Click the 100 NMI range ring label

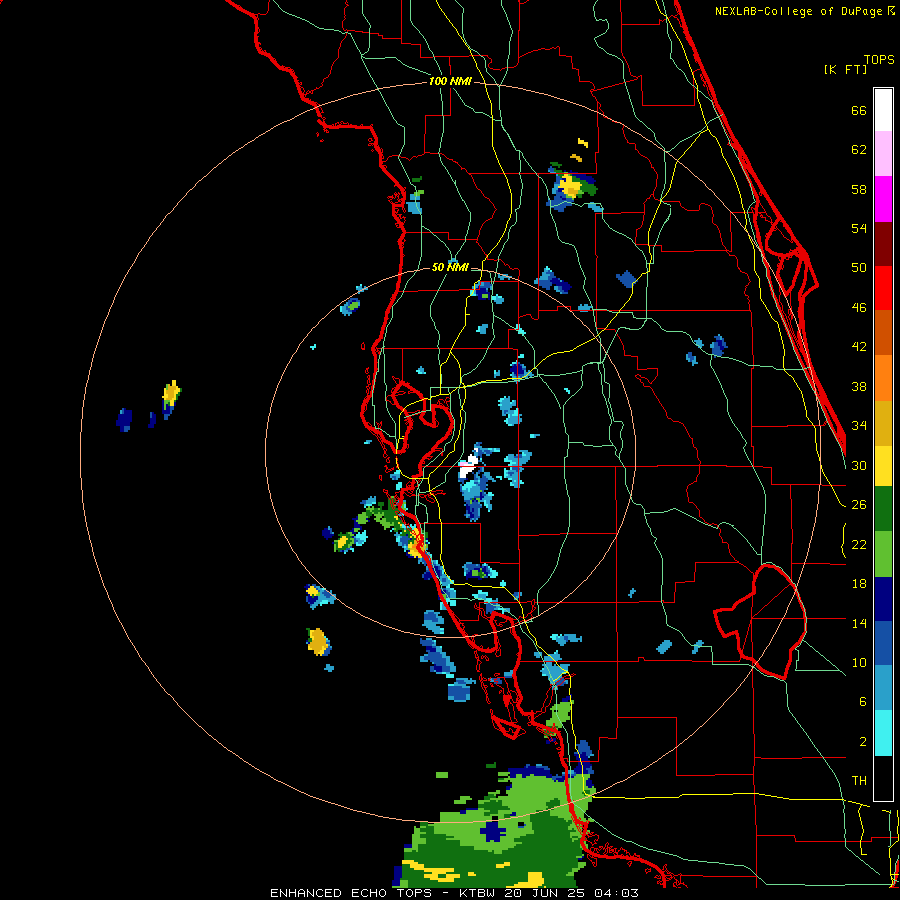click(x=450, y=82)
